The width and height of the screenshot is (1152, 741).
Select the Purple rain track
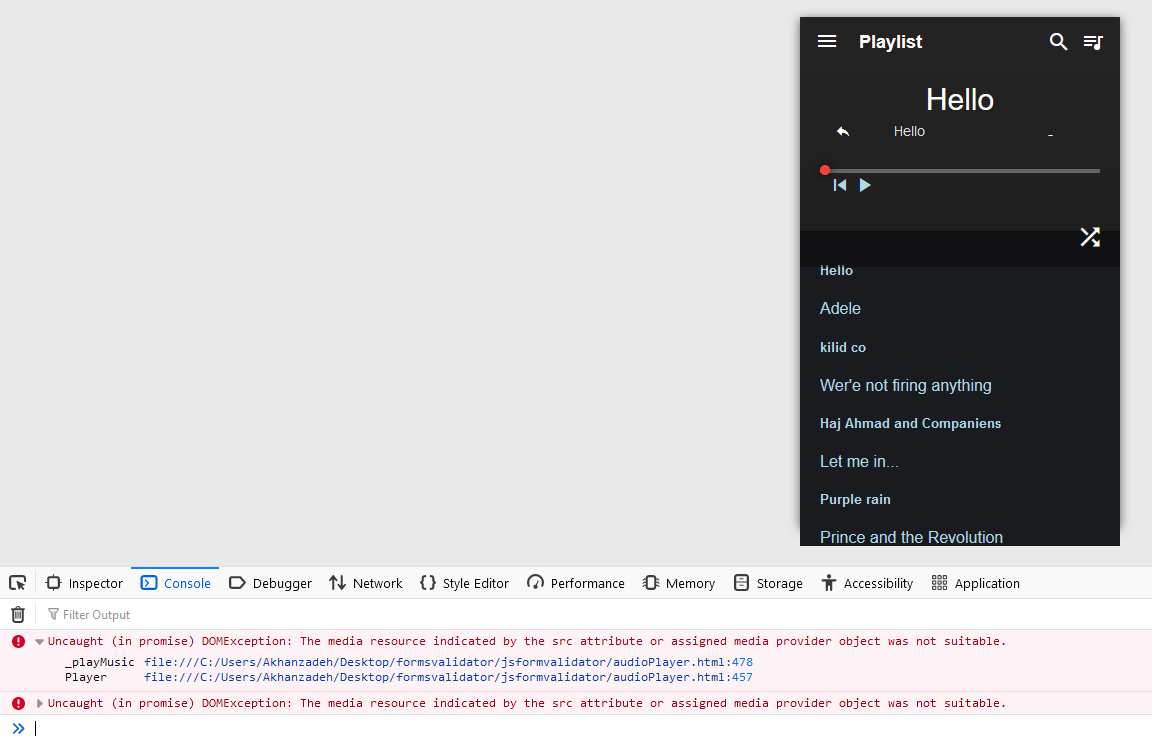pos(855,499)
